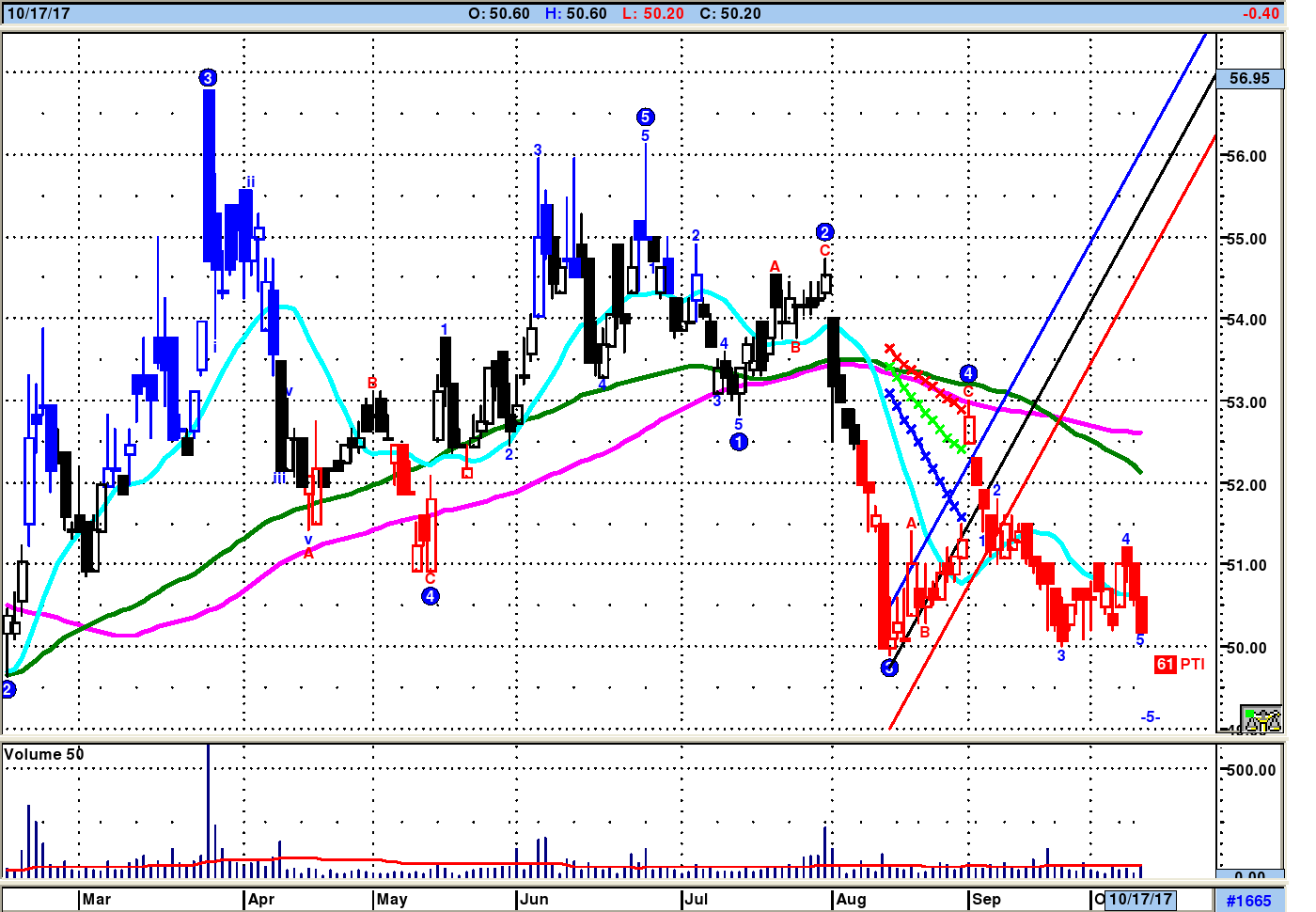Click the -0.40 change value
Image resolution: width=1316 pixels, height=912 pixels.
click(1261, 13)
